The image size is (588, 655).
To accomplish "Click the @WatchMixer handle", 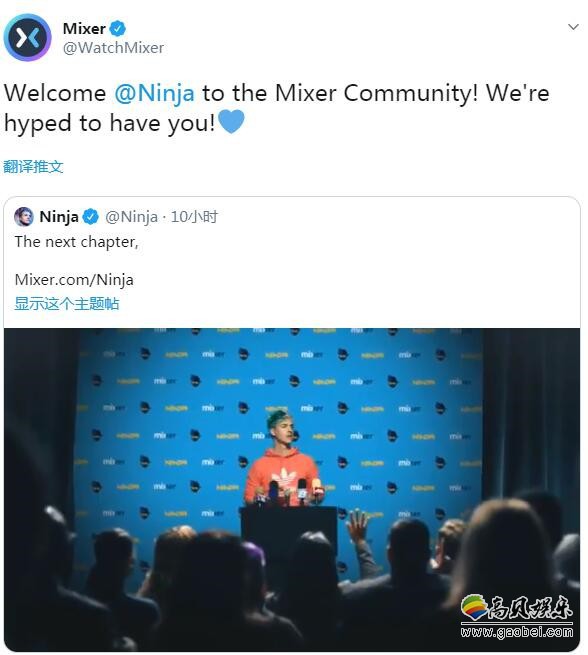I will (x=113, y=48).
